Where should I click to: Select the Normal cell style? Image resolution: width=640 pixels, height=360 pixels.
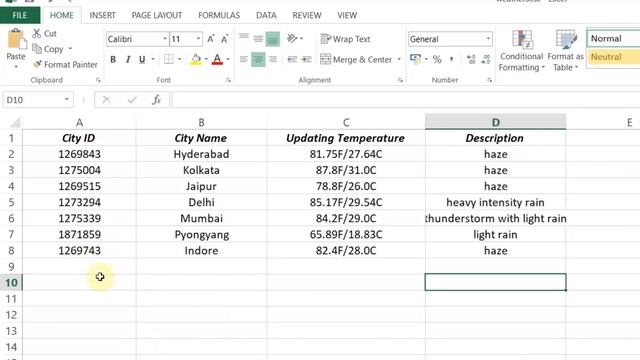(x=613, y=39)
